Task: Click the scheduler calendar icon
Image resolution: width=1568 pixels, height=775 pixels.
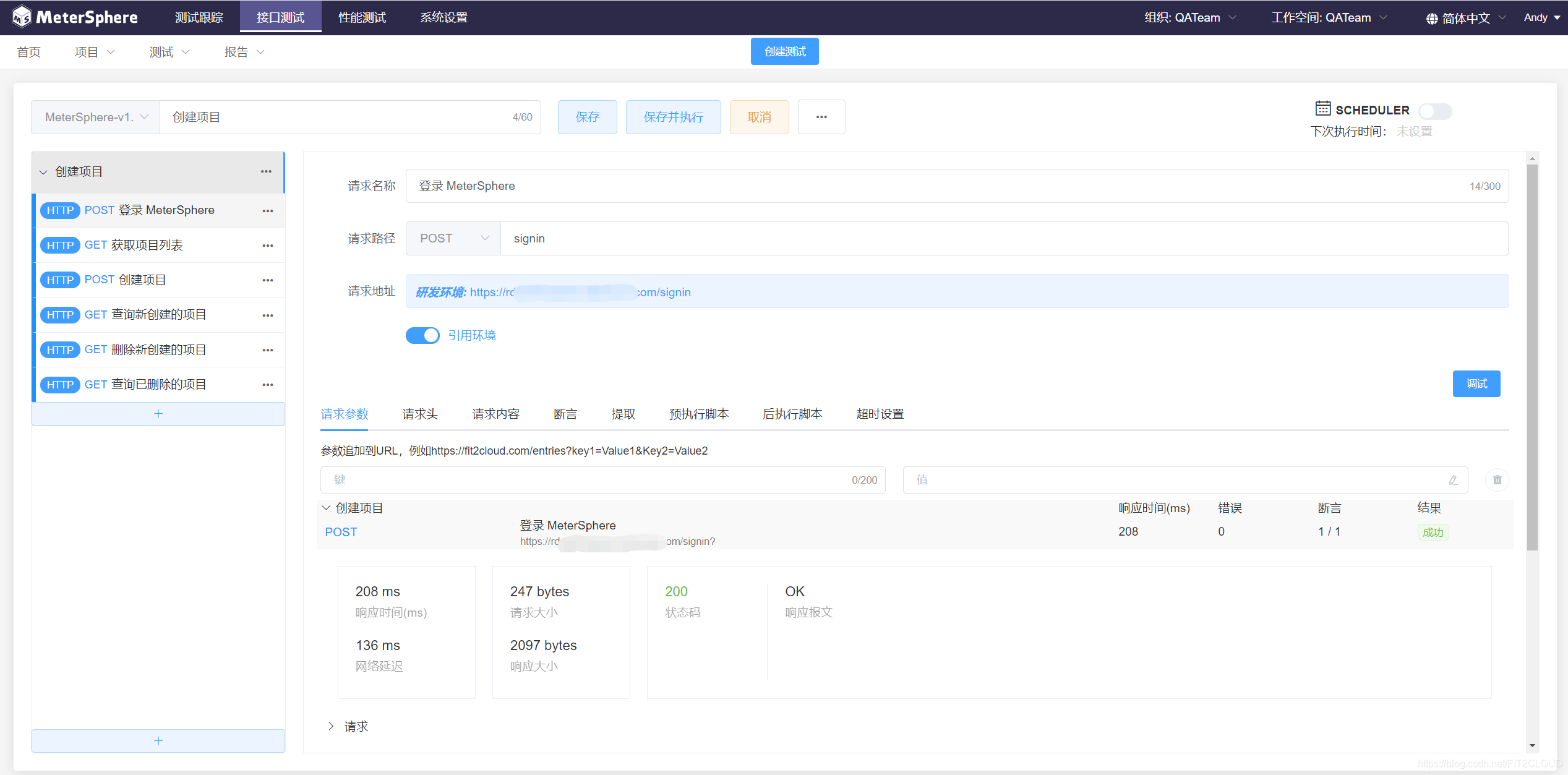Action: (x=1322, y=108)
